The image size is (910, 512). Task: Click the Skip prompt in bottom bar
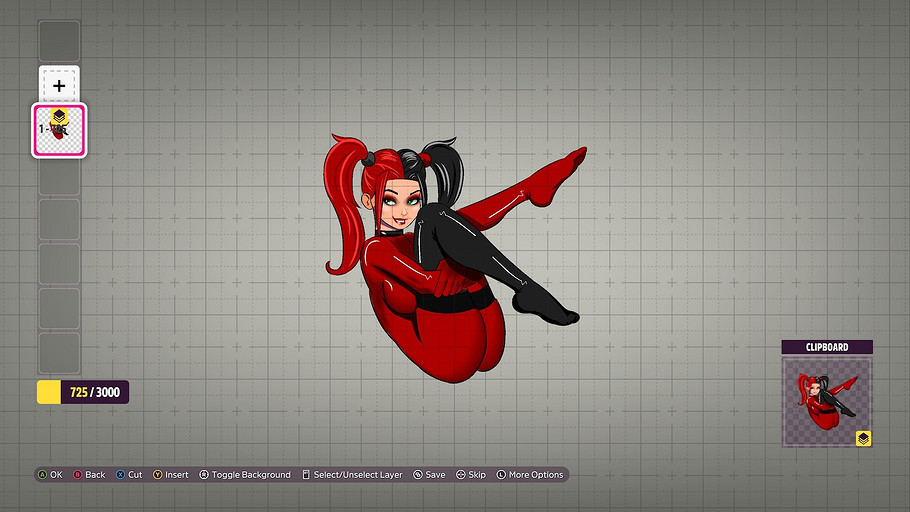[x=470, y=475]
